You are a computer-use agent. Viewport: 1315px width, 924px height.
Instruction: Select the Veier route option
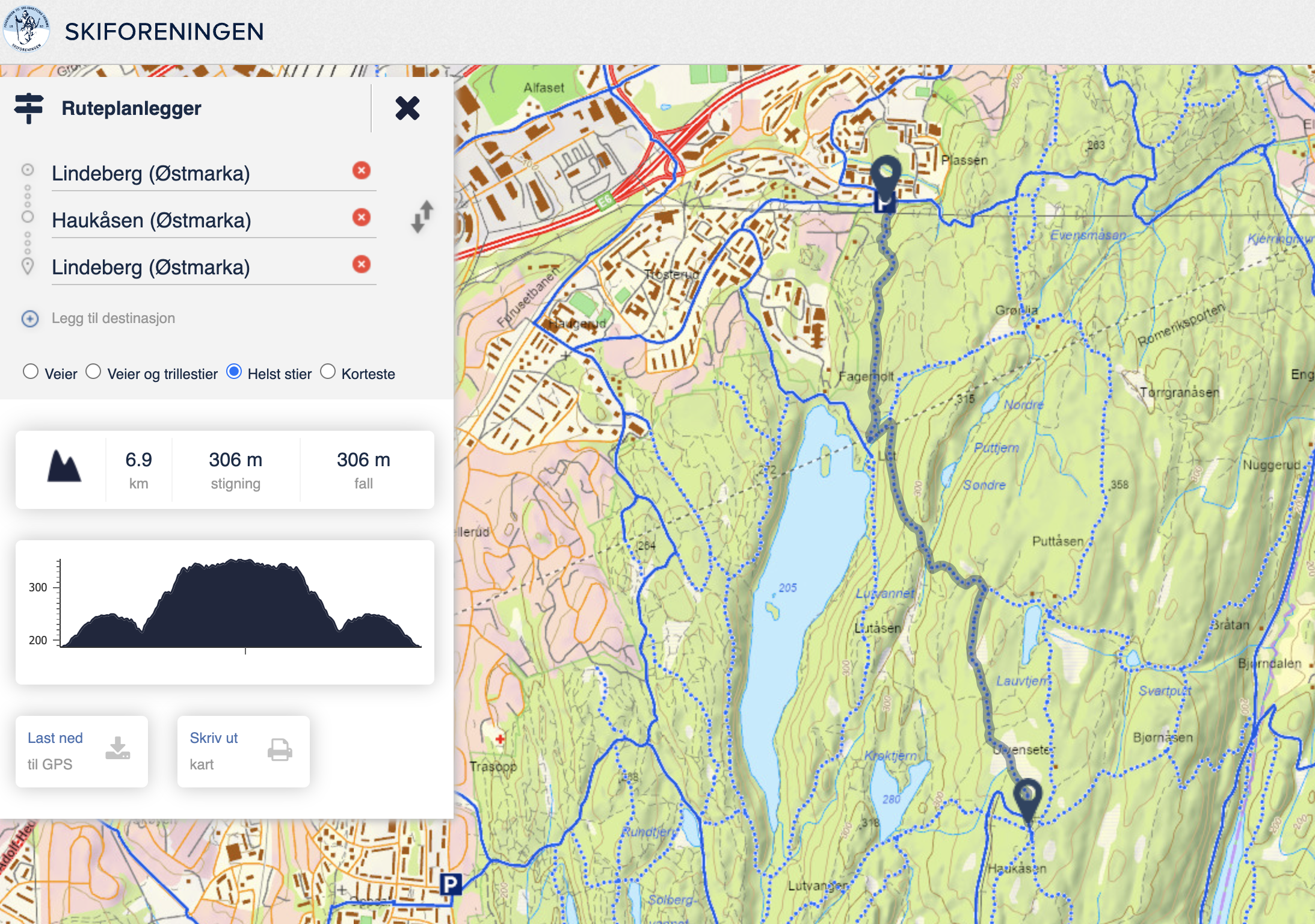click(31, 372)
